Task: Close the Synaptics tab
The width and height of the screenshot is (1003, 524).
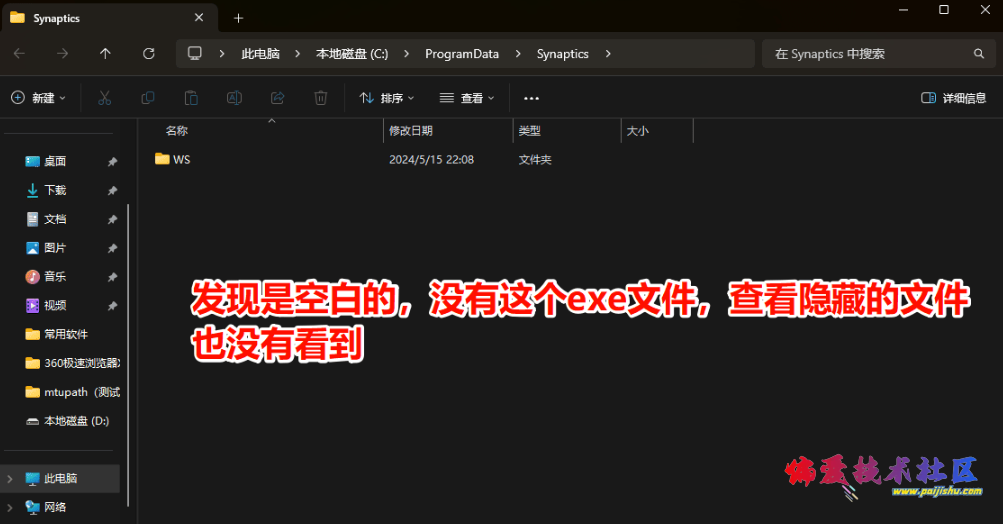Action: (199, 18)
